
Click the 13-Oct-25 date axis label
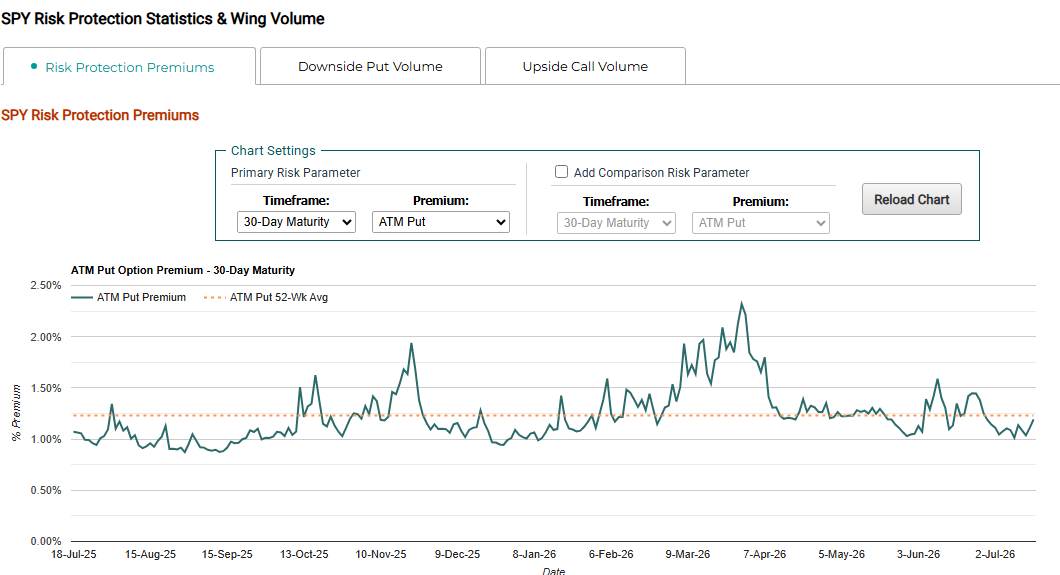coord(304,554)
